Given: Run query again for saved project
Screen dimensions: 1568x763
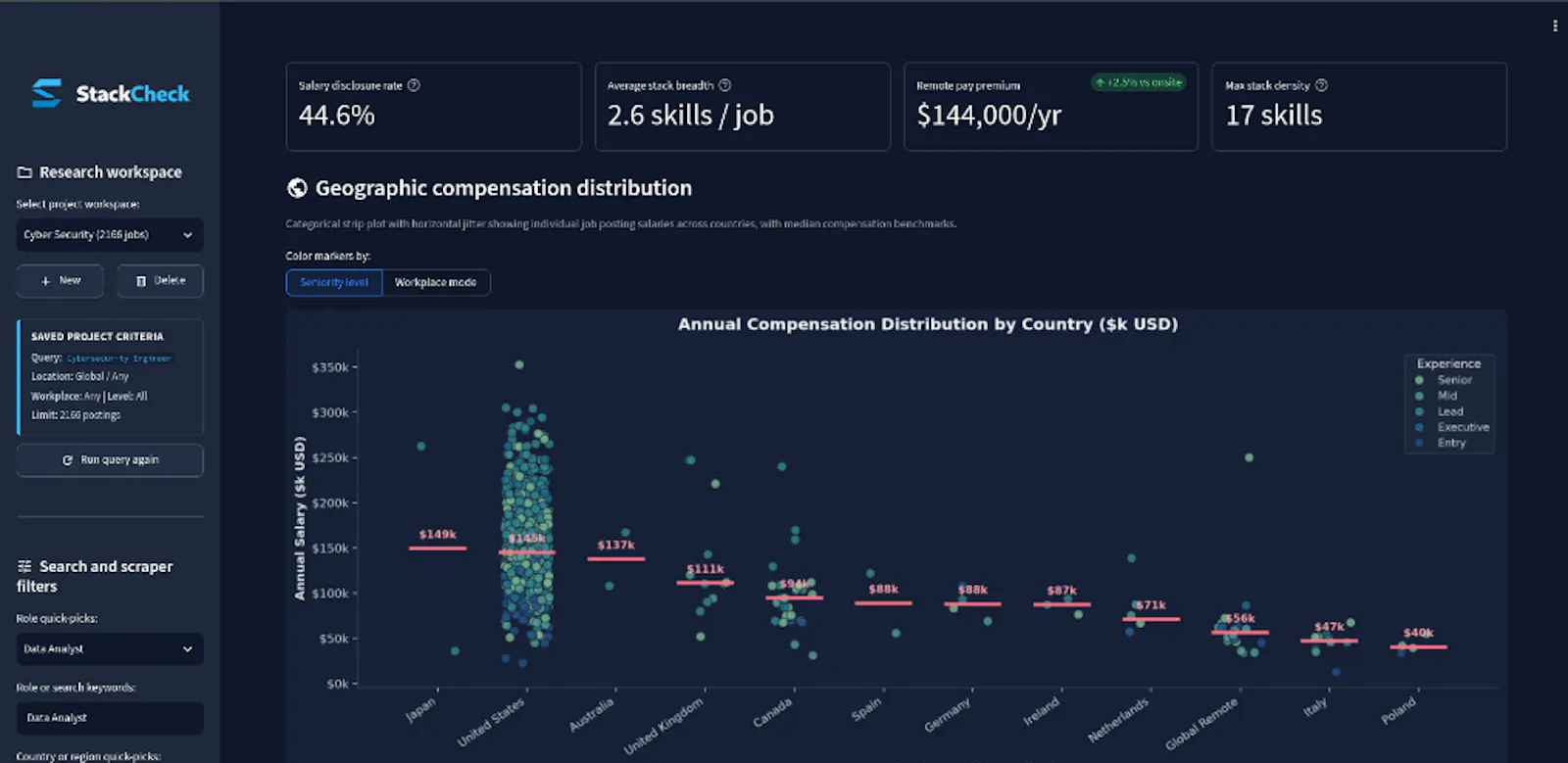Looking at the screenshot, I should 110,460.
